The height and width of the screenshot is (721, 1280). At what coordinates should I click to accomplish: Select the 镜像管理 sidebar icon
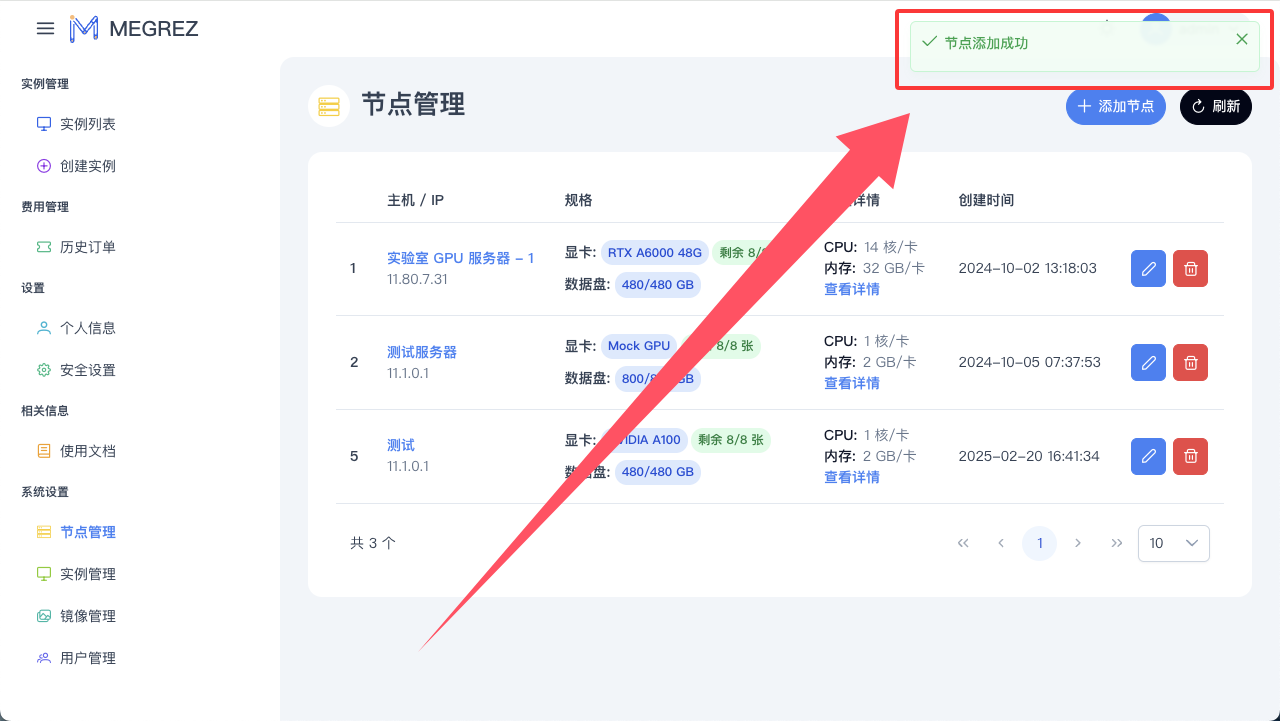coord(43,615)
